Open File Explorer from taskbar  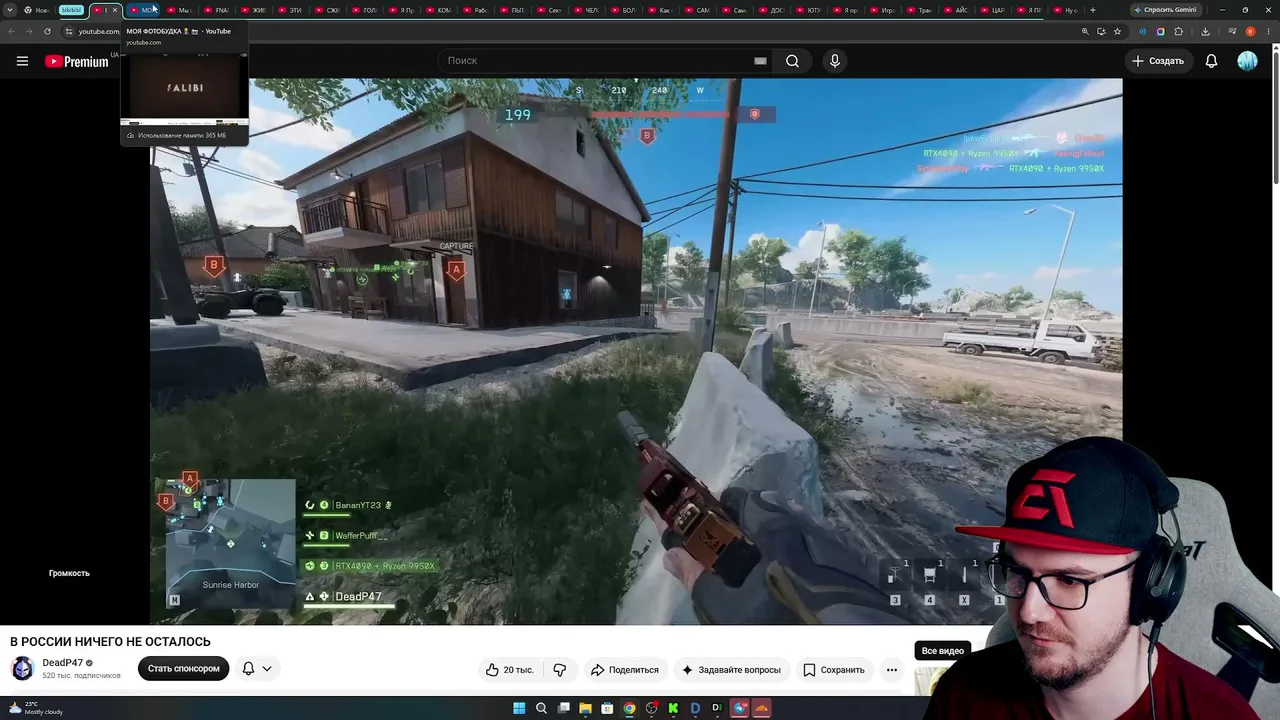(x=585, y=708)
